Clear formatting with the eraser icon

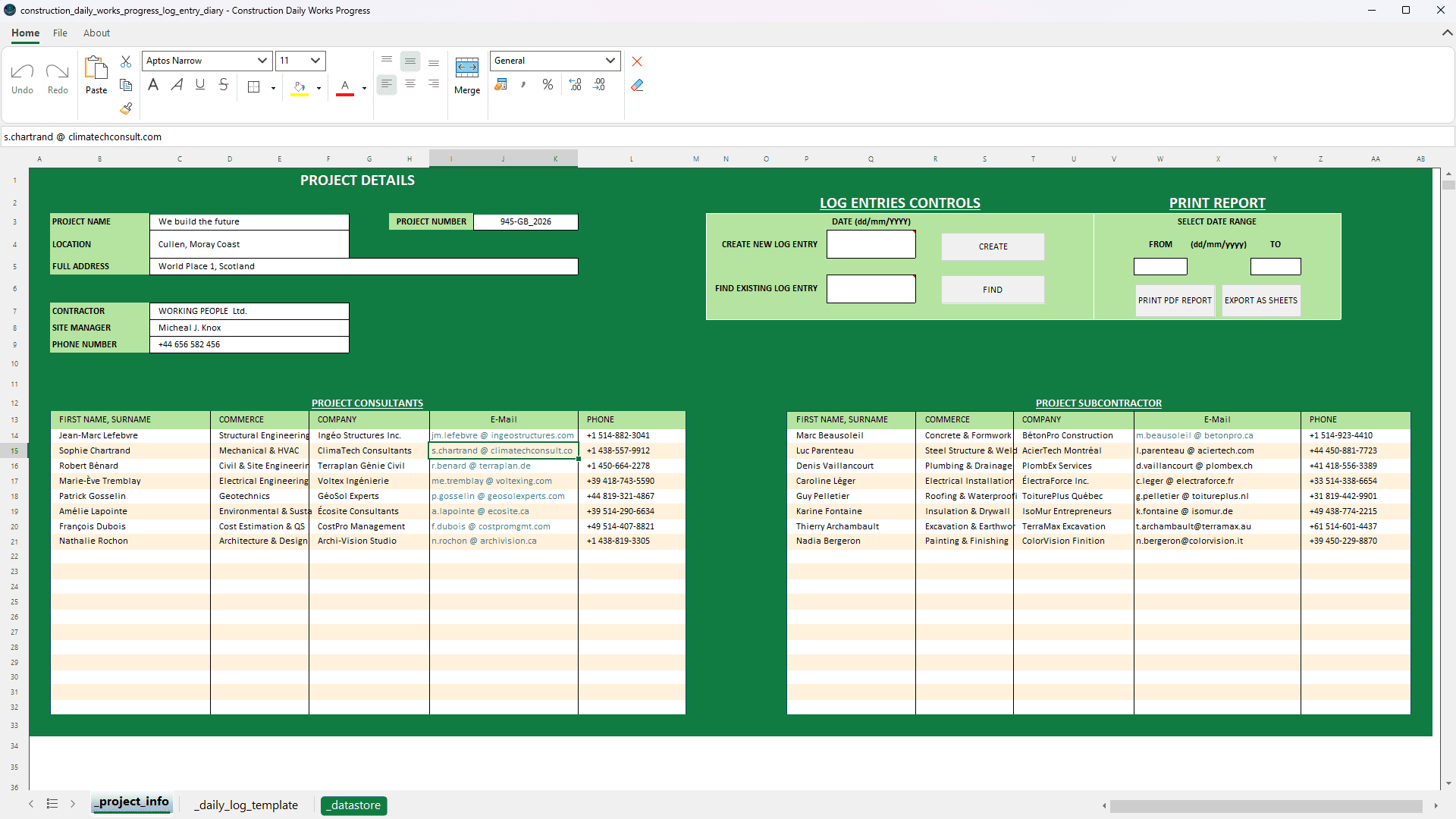click(x=637, y=85)
